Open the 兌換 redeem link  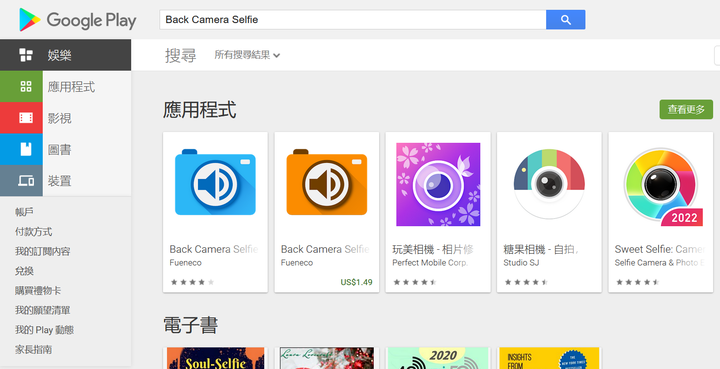(x=24, y=271)
